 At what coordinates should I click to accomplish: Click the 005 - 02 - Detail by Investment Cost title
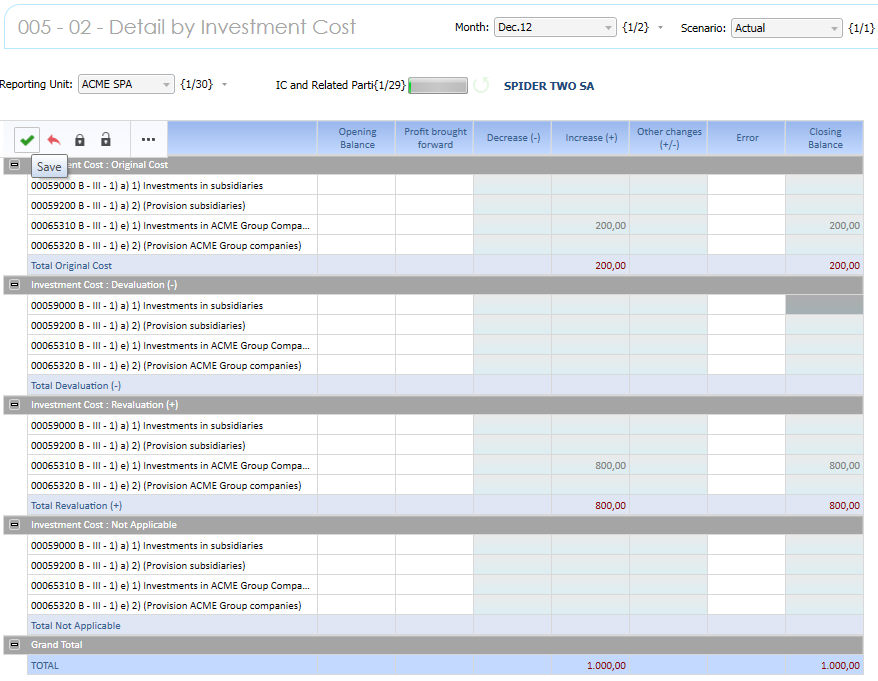pyautogui.click(x=186, y=27)
